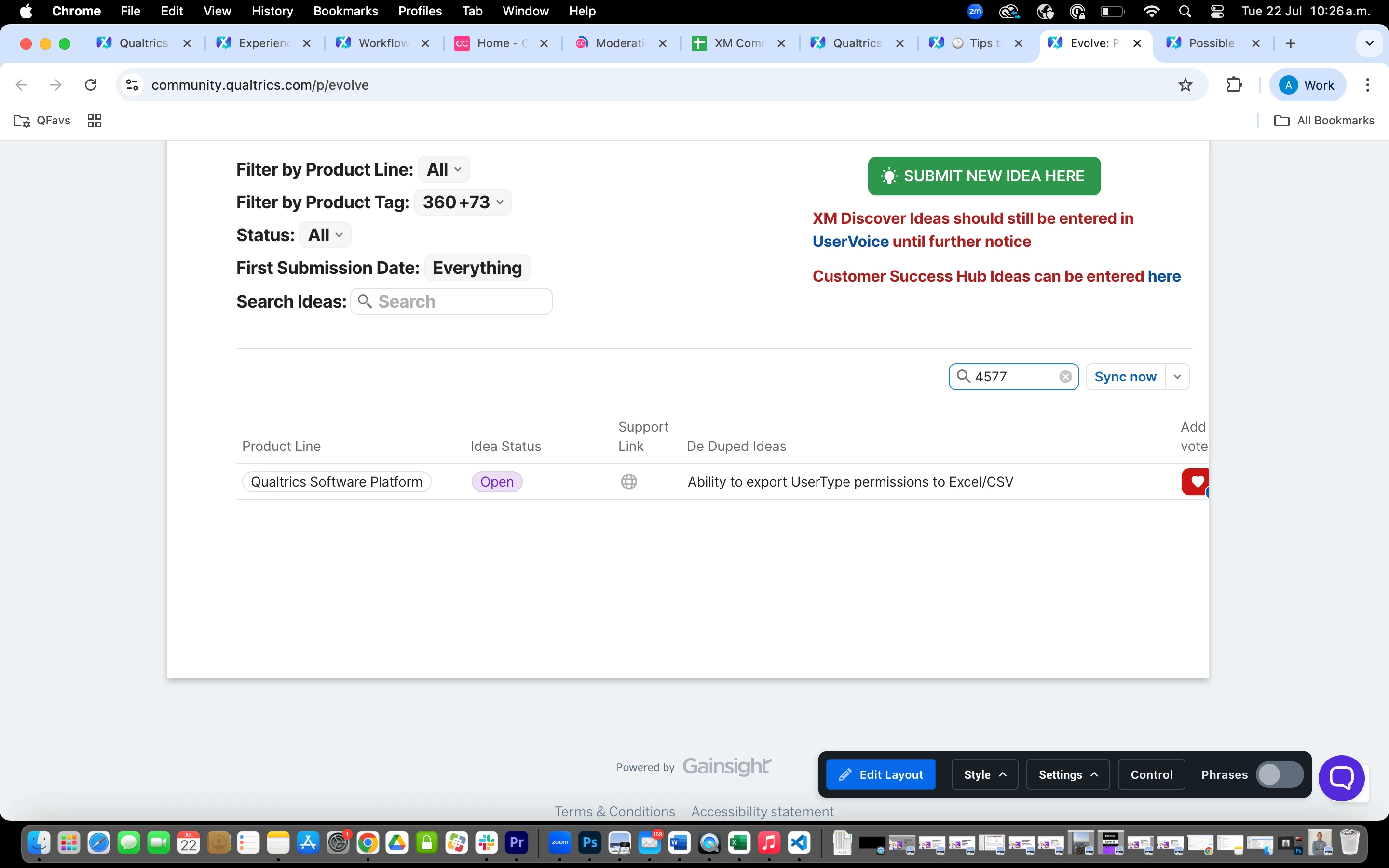Switch to the Home - C tab
The image size is (1389, 868).
502,43
